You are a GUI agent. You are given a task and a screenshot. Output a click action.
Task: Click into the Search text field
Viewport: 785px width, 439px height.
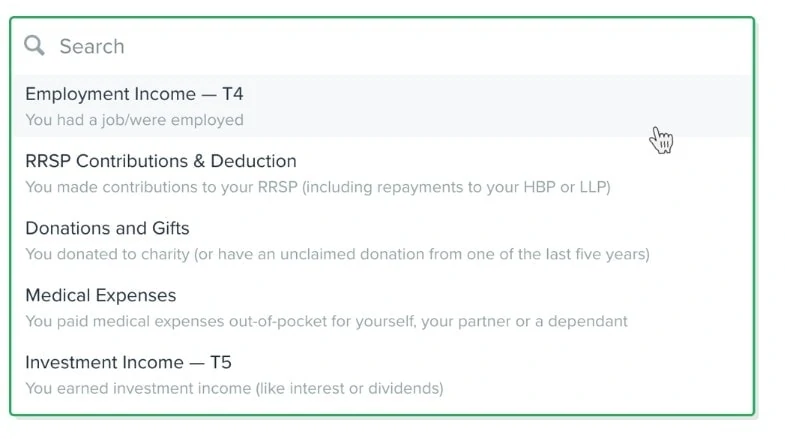(380, 46)
